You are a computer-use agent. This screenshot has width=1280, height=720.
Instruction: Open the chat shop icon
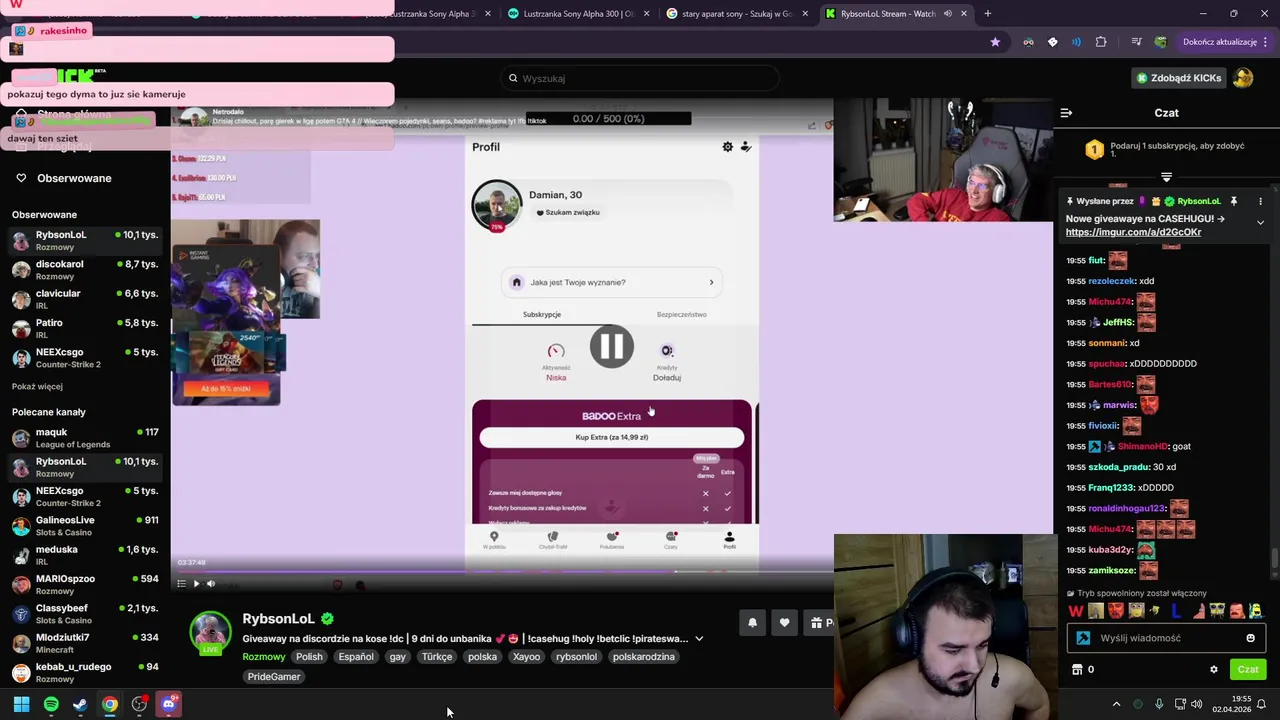click(x=1077, y=670)
